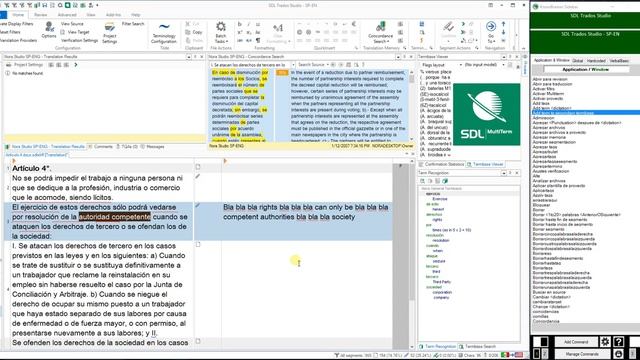Open Quick Access Toolbar customize arrow
This screenshot has height=360, width=640.
[97, 5]
